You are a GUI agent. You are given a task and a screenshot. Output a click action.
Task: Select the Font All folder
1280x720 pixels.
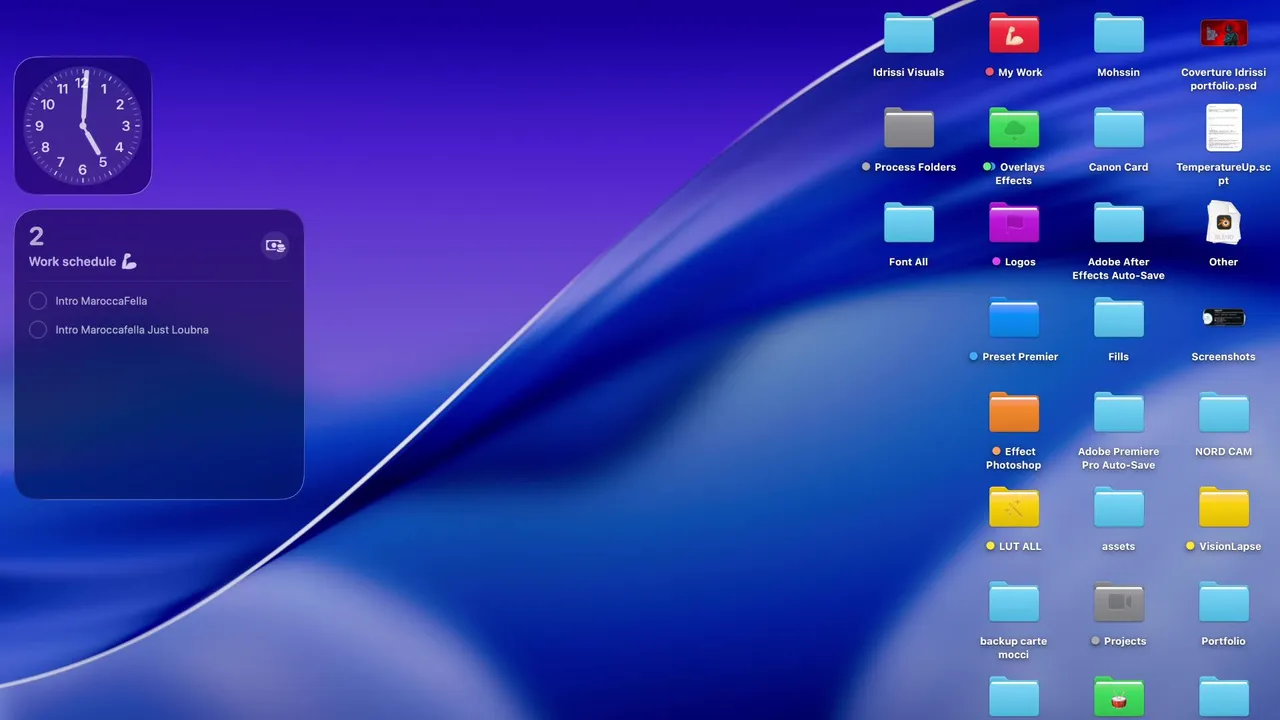(x=908, y=223)
